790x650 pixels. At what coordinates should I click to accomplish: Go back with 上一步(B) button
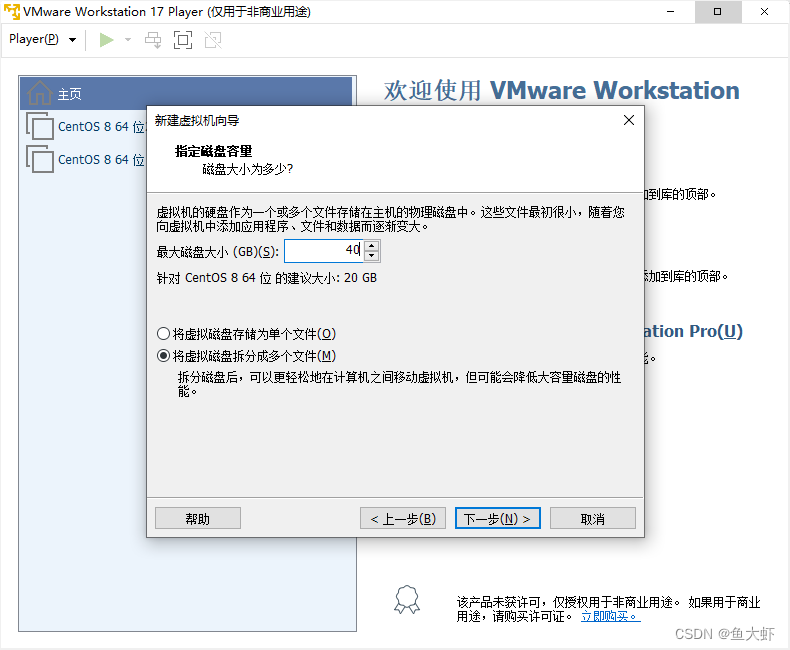pos(403,518)
